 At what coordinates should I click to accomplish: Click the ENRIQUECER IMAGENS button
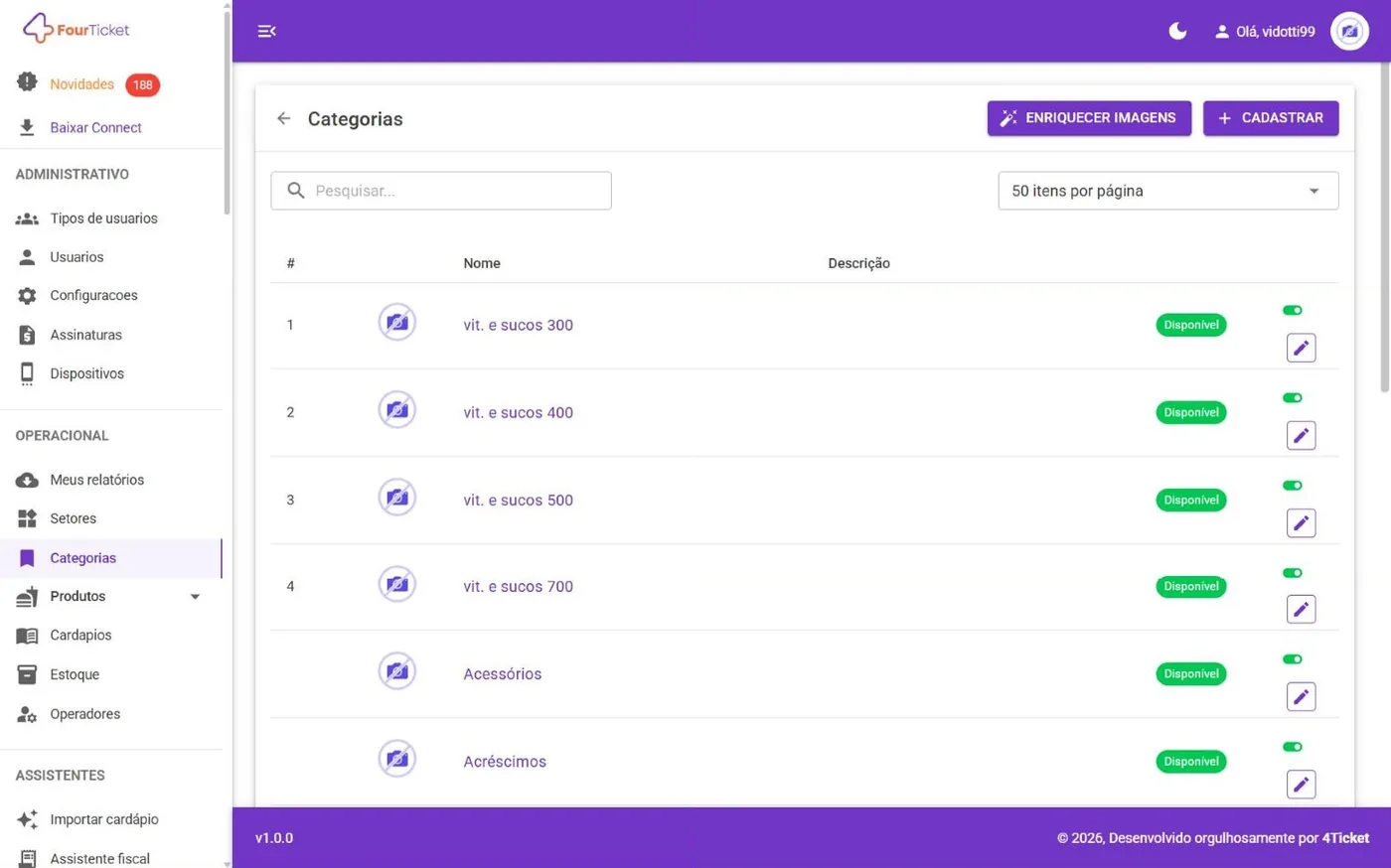(1089, 118)
